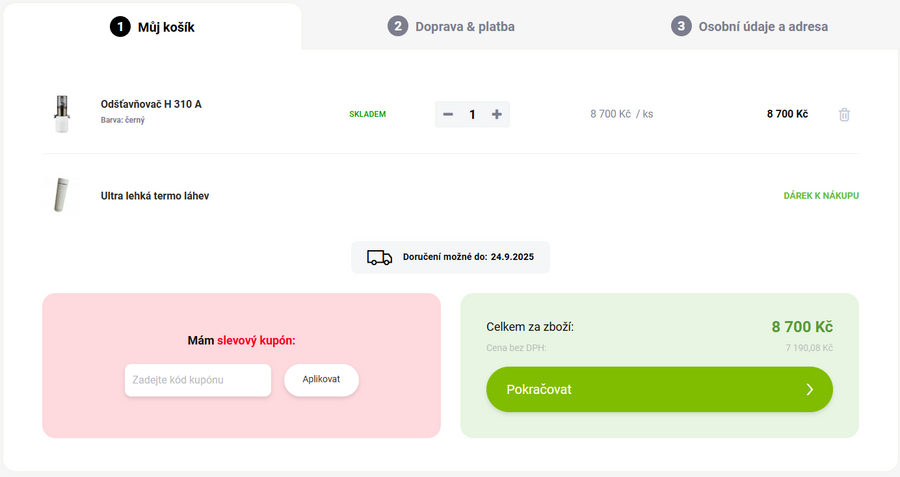Delete the Odšťavňovač item with trash icon
This screenshot has height=477, width=900.
tap(844, 114)
